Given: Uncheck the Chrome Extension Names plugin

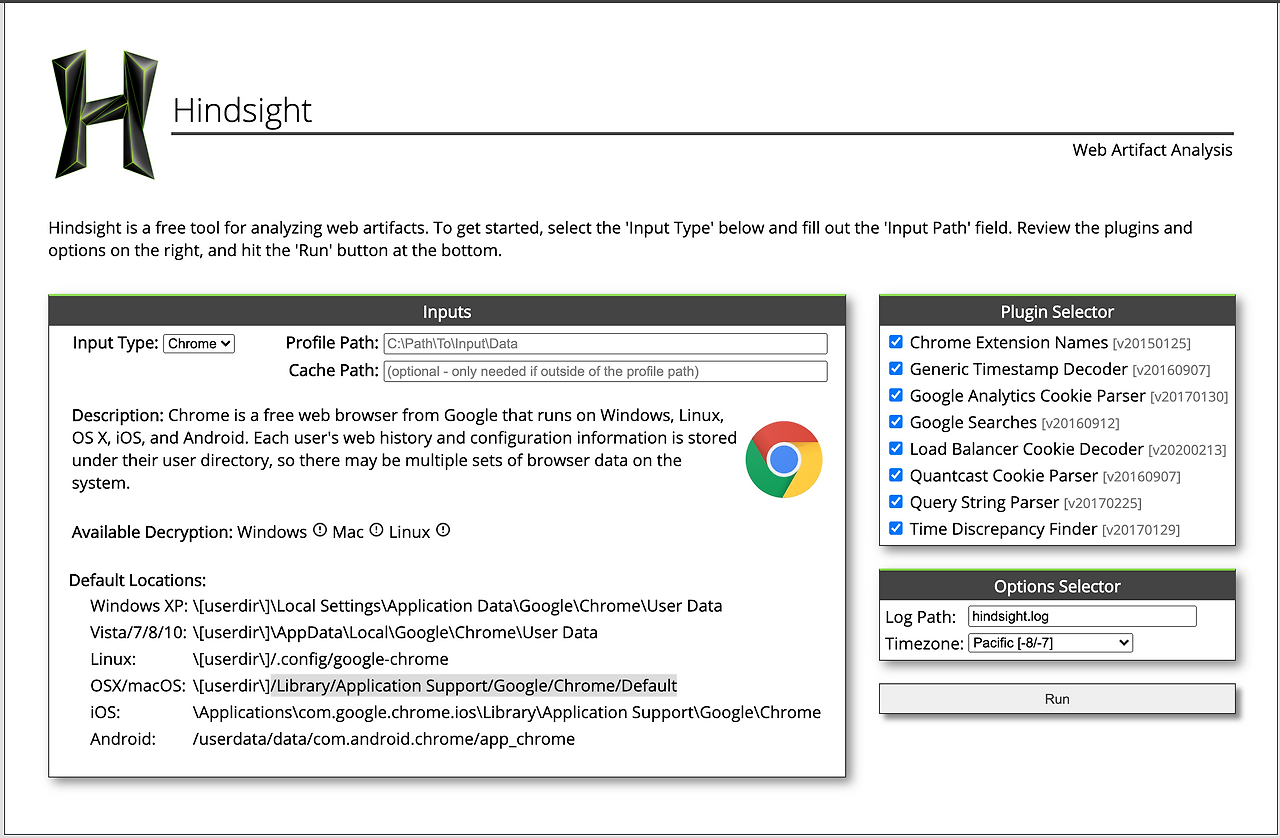Looking at the screenshot, I should point(896,342).
